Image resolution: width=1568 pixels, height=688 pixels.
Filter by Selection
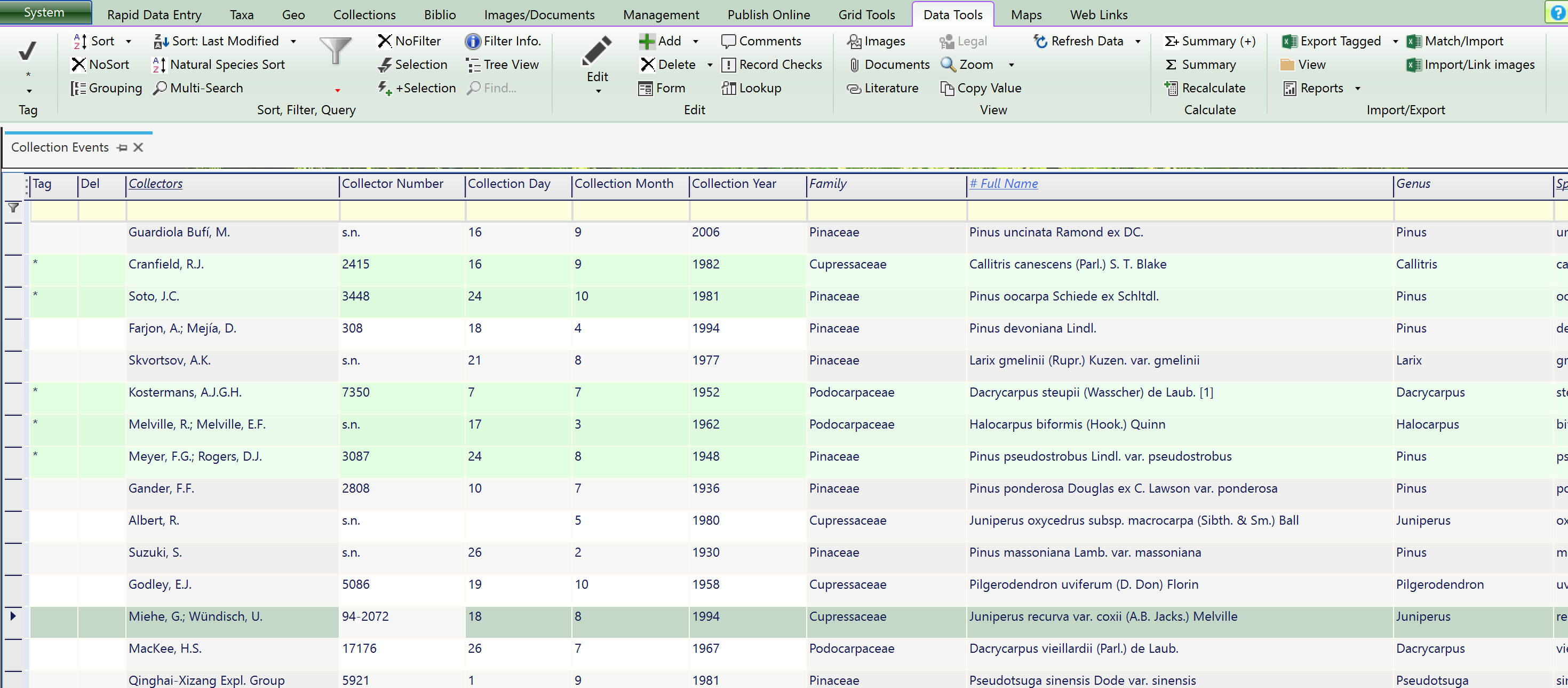tap(412, 65)
